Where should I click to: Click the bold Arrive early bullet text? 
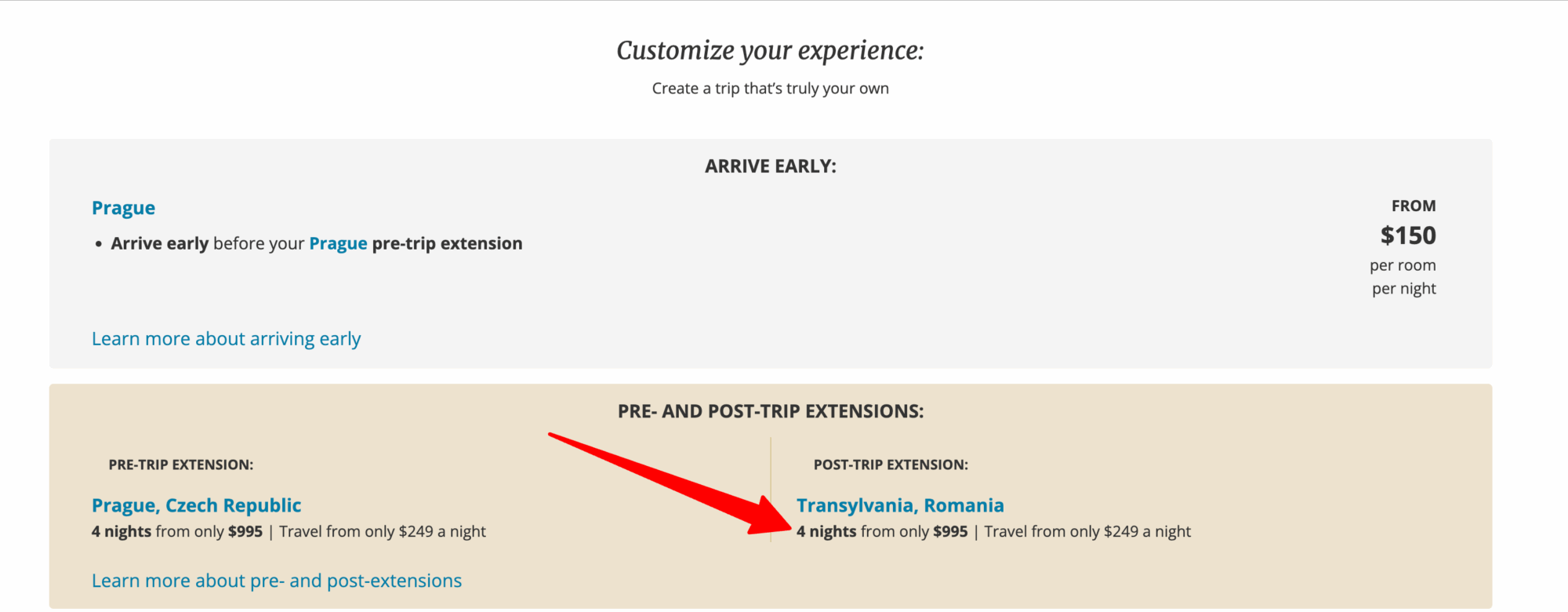coord(160,243)
